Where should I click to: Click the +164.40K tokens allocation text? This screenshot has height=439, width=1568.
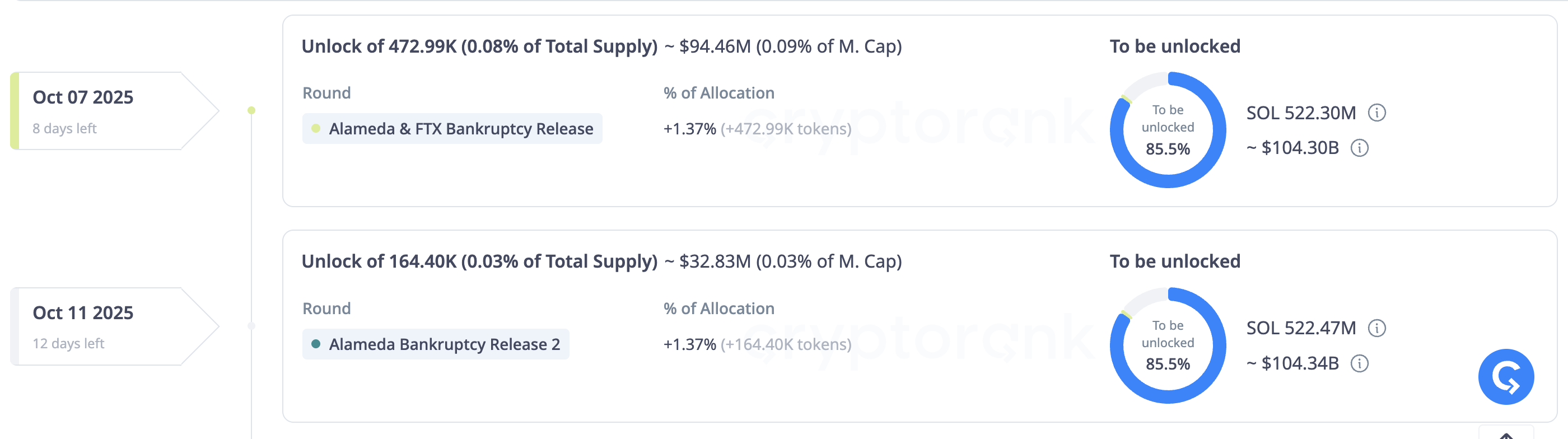pyautogui.click(x=786, y=344)
